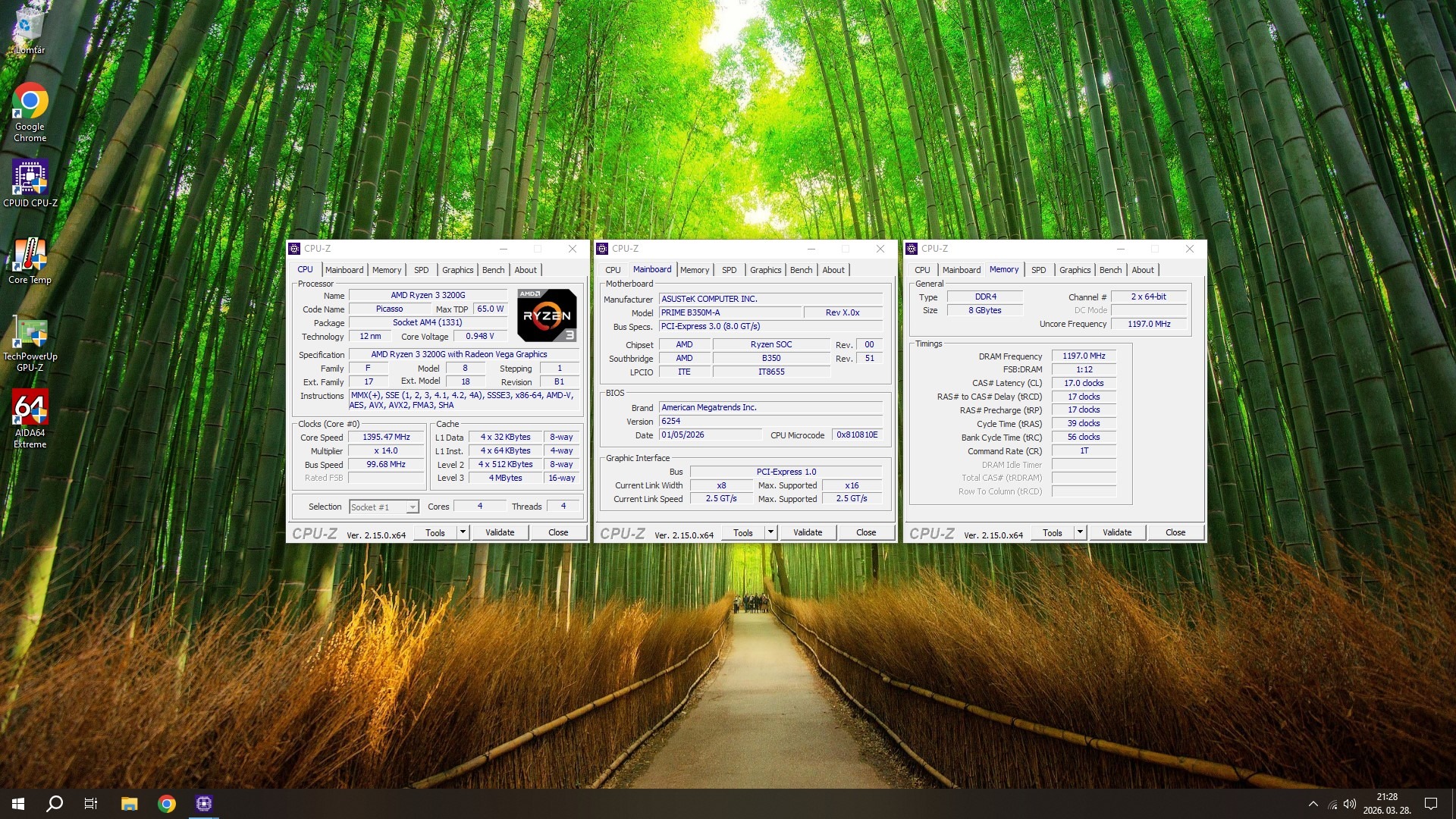Expand the Socket #1 selection dropdown

tap(413, 507)
